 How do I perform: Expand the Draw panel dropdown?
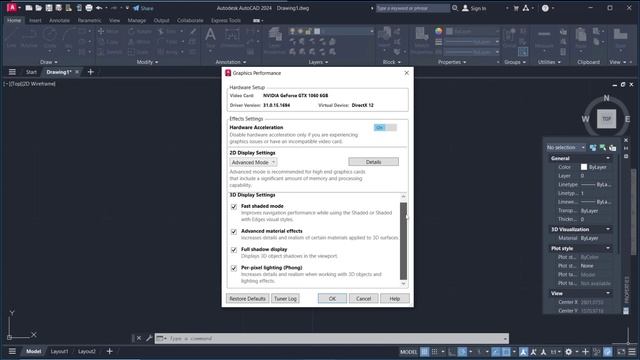(x=49, y=62)
